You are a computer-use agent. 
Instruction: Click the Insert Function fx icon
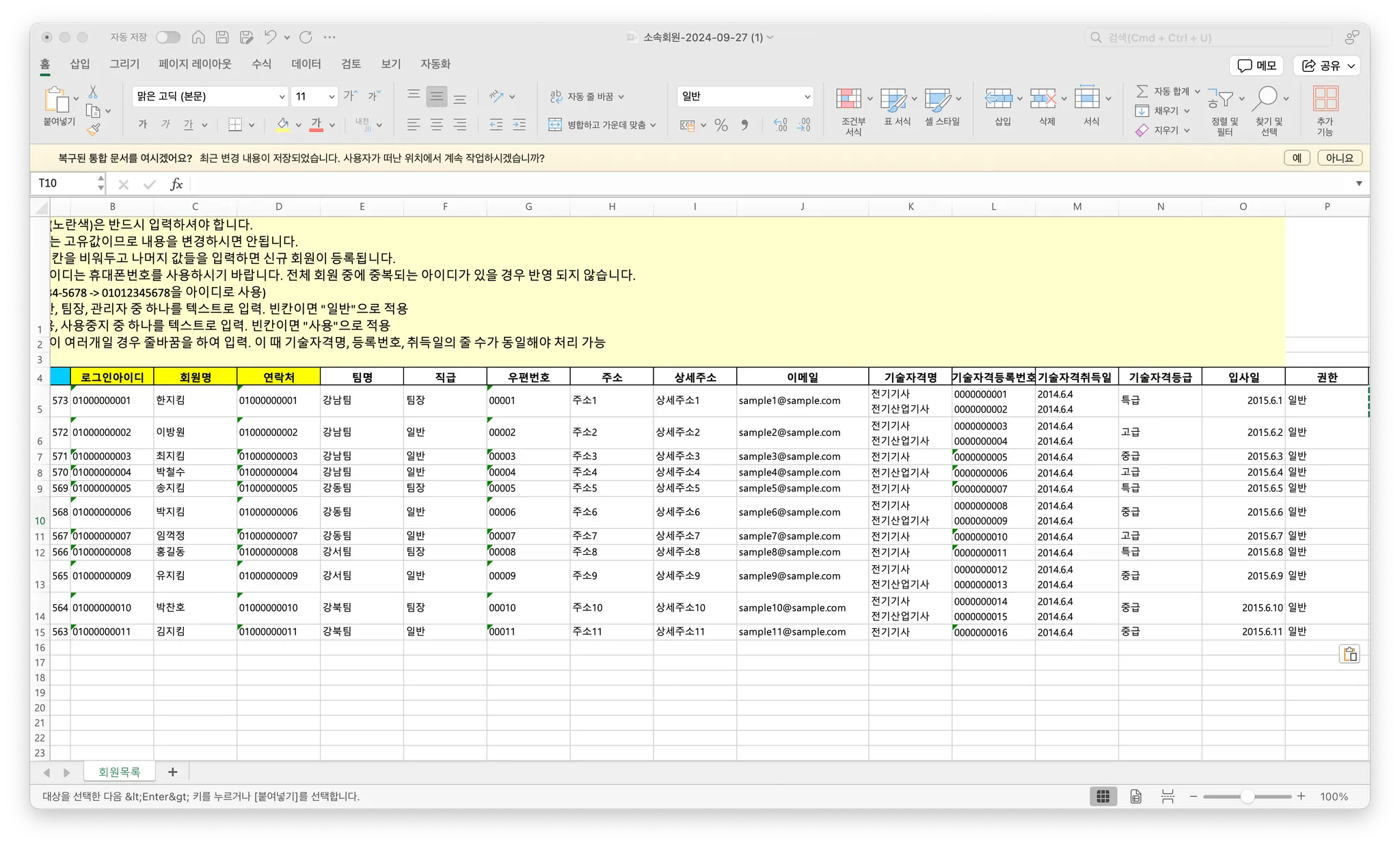(176, 184)
